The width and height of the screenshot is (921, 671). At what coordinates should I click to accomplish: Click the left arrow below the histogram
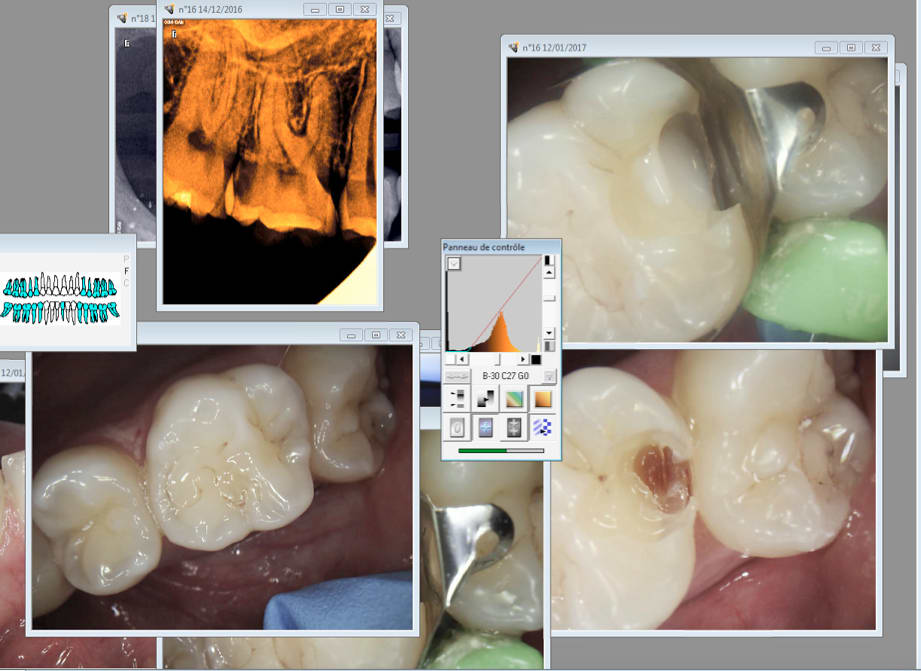461,359
